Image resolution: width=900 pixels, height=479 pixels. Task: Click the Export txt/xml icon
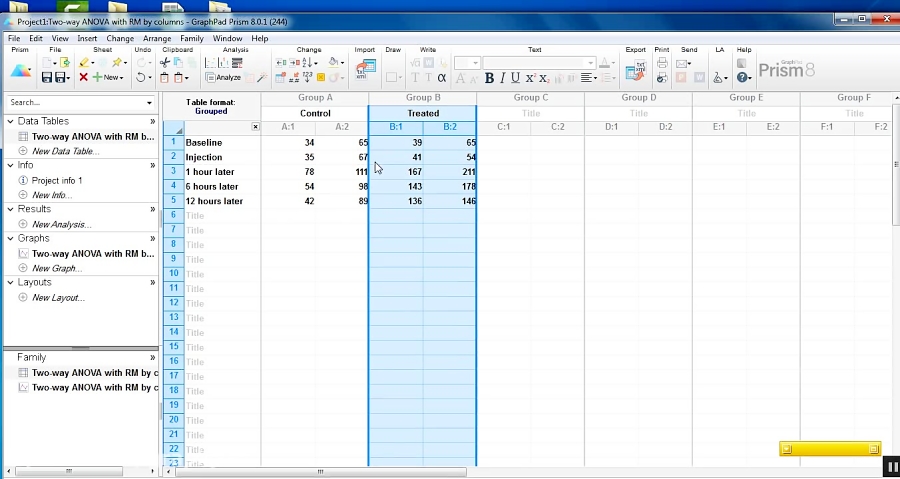tap(635, 70)
